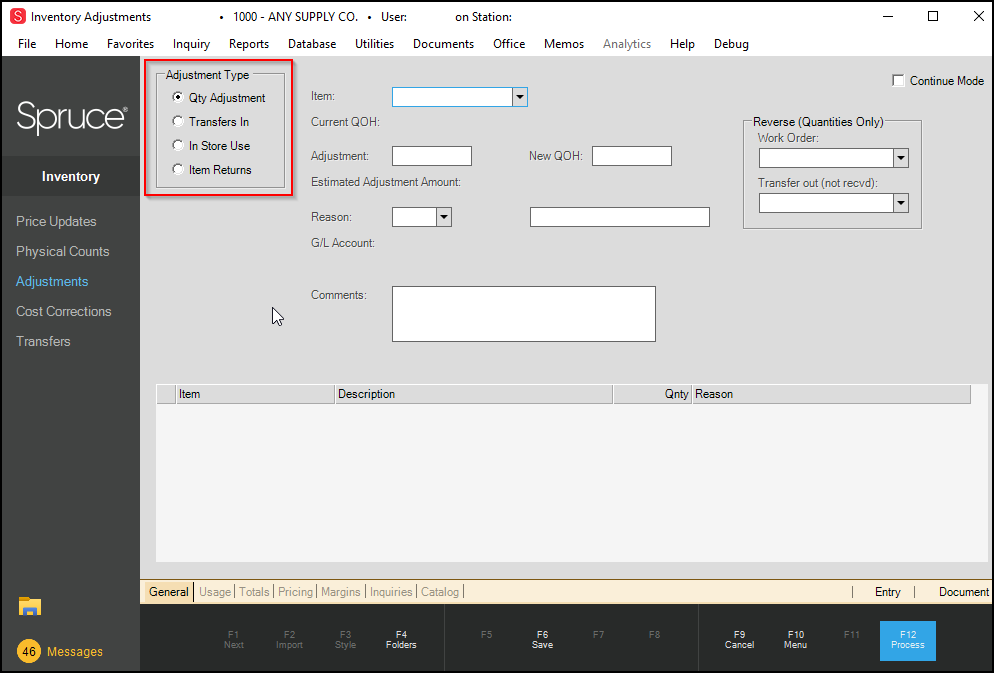Open the Debug menu
The height and width of the screenshot is (673, 994).
pos(732,44)
